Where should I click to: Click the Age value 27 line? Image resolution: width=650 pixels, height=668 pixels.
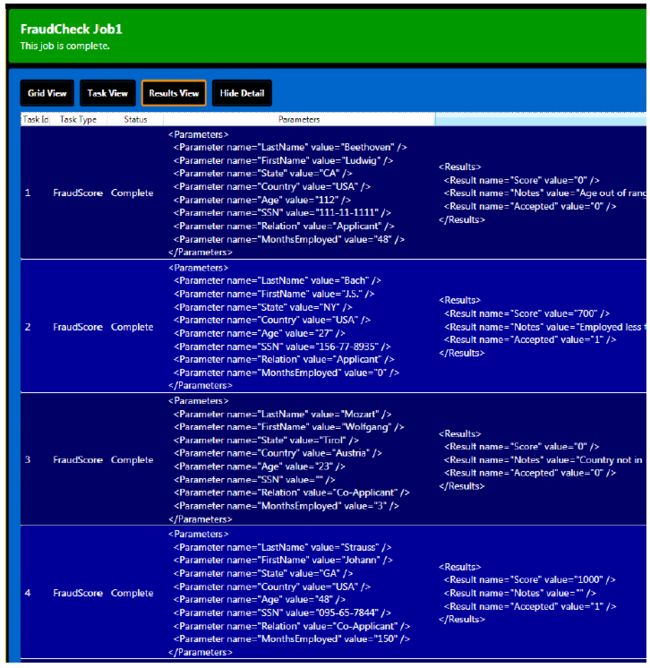click(x=259, y=333)
